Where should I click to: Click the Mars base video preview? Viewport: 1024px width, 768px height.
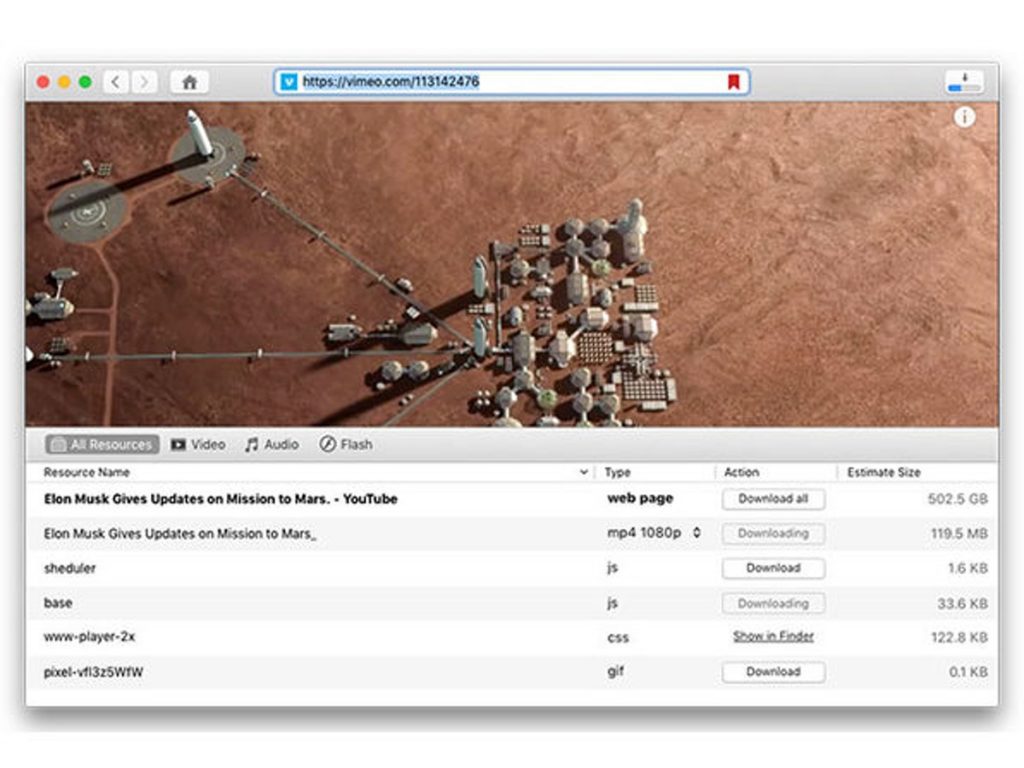click(x=511, y=265)
